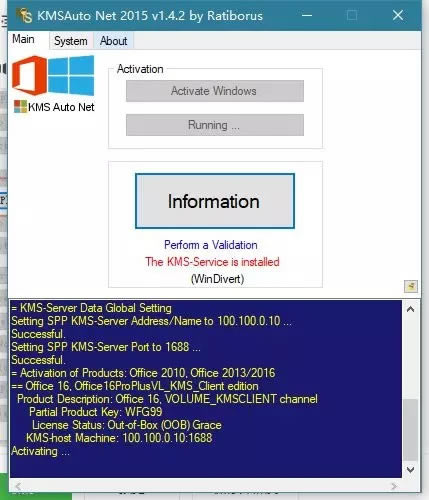Screen dimensions: 429x500
Task: Click log line KMS-Server Data Global Setting
Action: [x=91, y=308]
